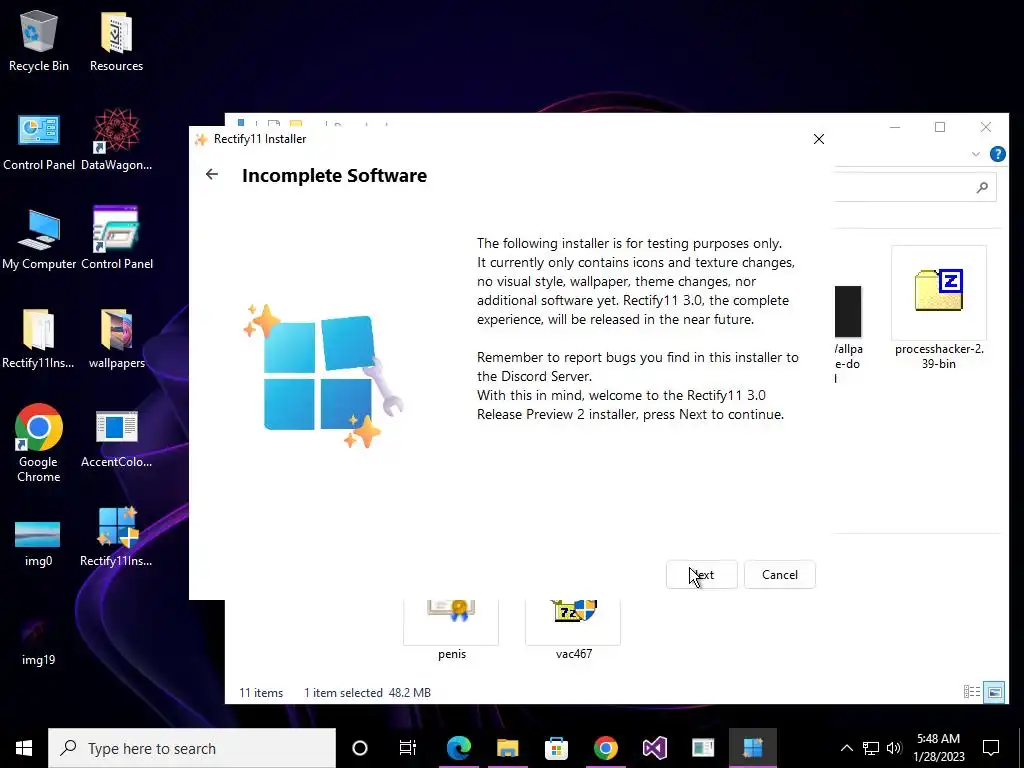The height and width of the screenshot is (768, 1024).
Task: Open the taskbar app beside Visual Studio
Action: [703, 748]
